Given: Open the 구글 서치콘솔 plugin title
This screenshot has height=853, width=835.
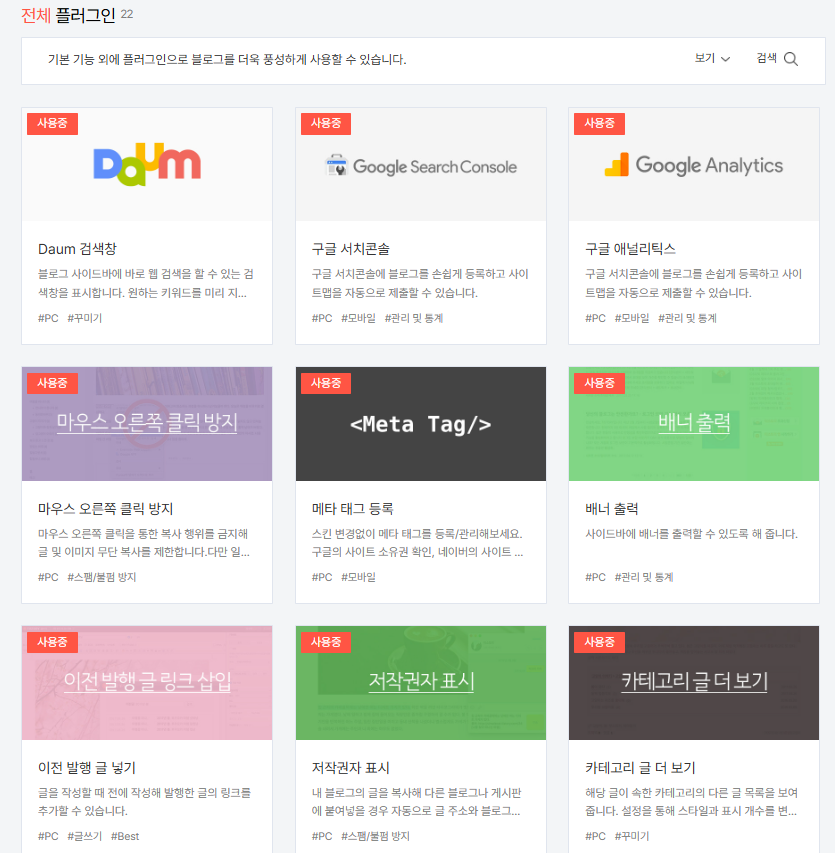Looking at the screenshot, I should pyautogui.click(x=351, y=249).
